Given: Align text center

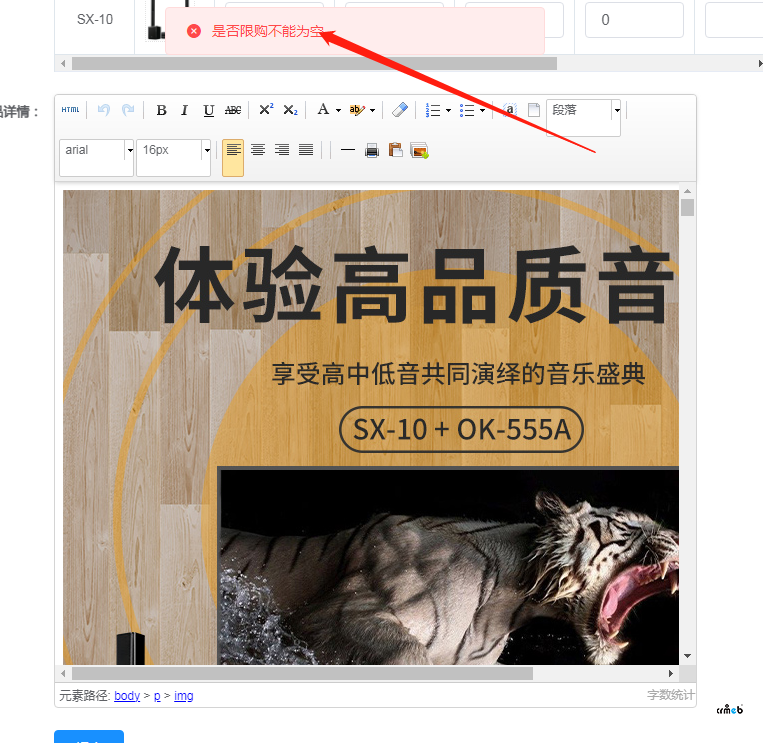Looking at the screenshot, I should (x=258, y=150).
